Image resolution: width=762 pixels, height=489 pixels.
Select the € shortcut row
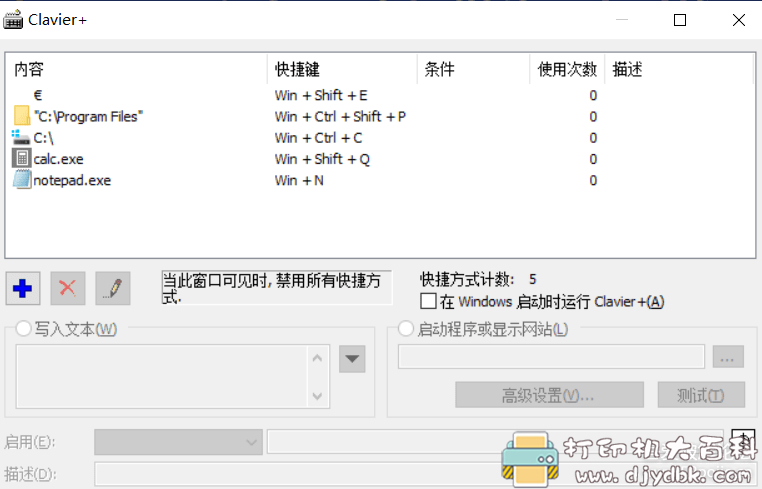(x=382, y=95)
